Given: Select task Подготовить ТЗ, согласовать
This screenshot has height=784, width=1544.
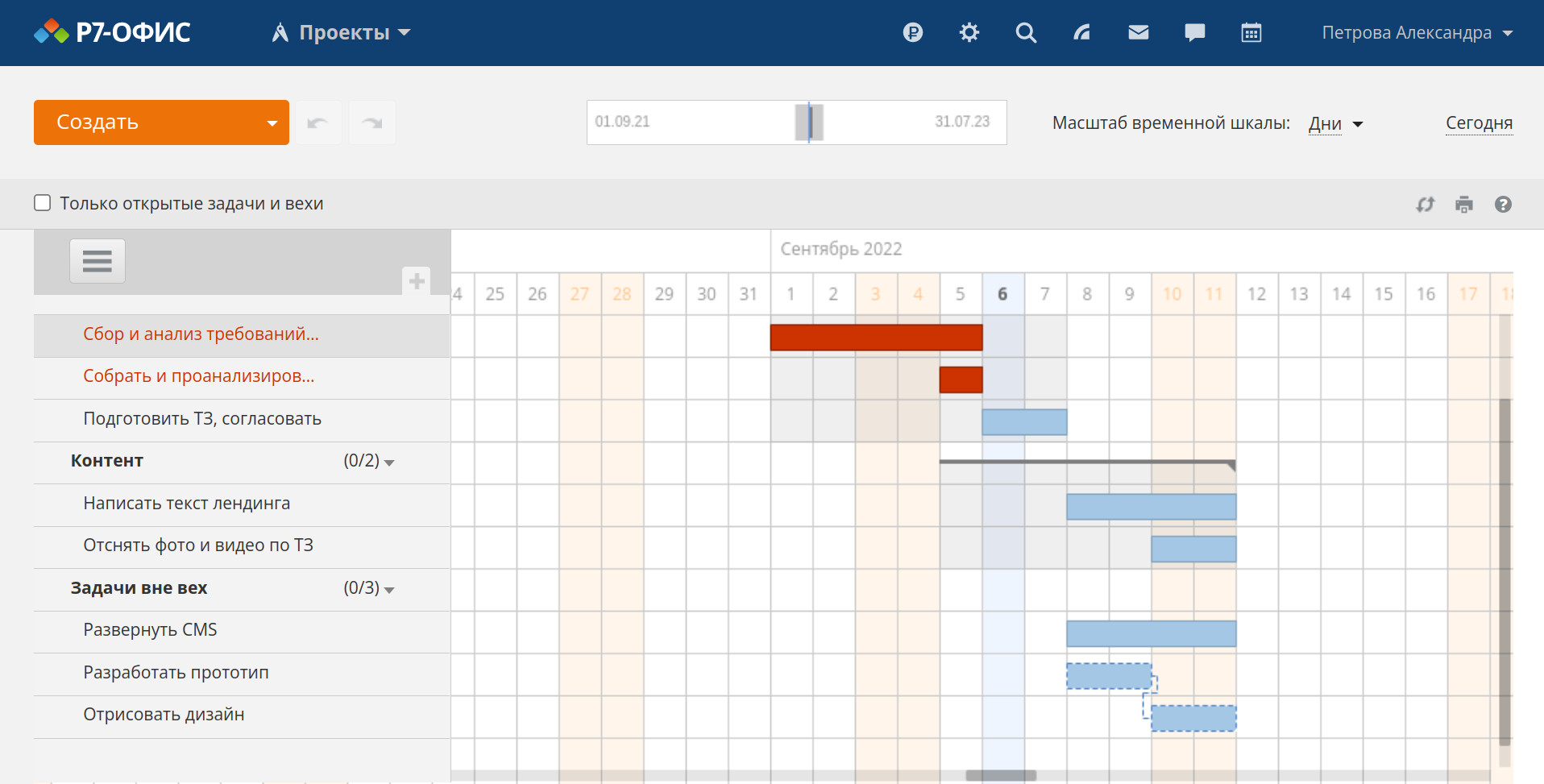Looking at the screenshot, I should pyautogui.click(x=202, y=418).
